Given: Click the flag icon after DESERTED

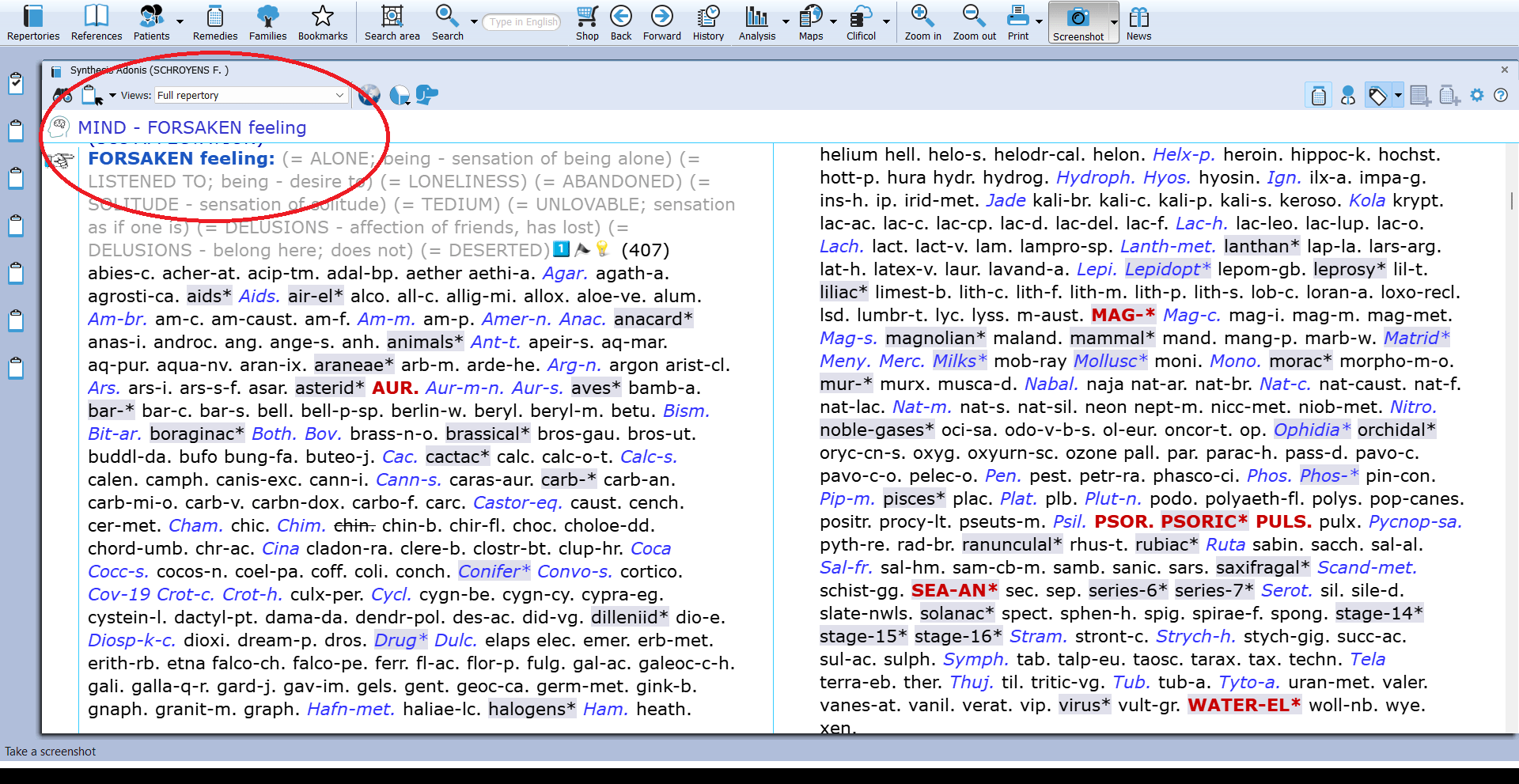Looking at the screenshot, I should tap(582, 249).
